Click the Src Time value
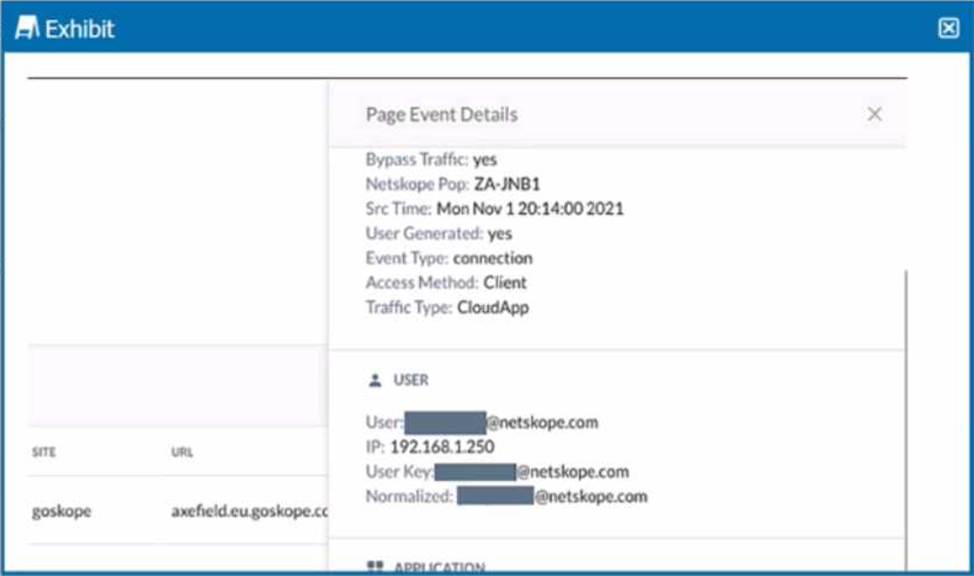The width and height of the screenshot is (974, 576). pyautogui.click(x=530, y=209)
